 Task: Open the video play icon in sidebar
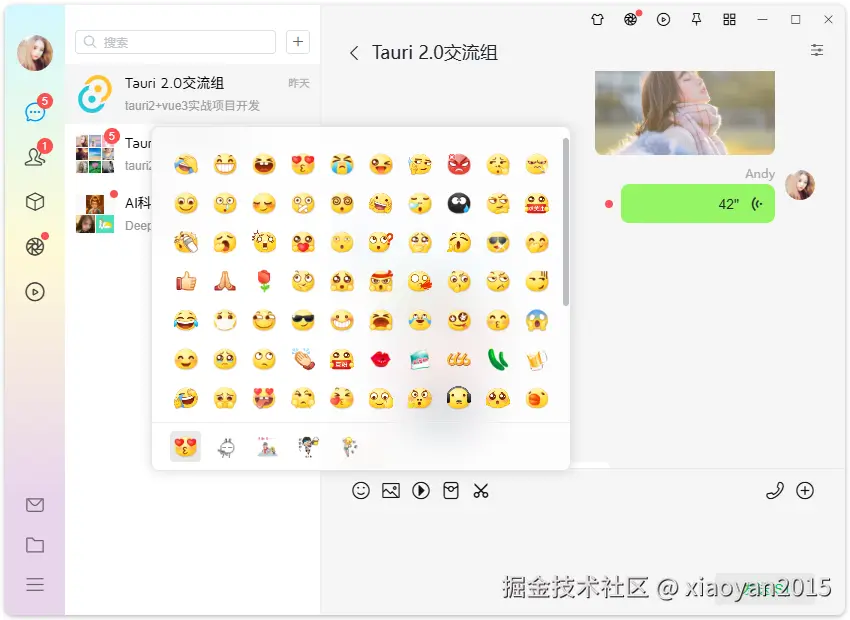point(35,292)
